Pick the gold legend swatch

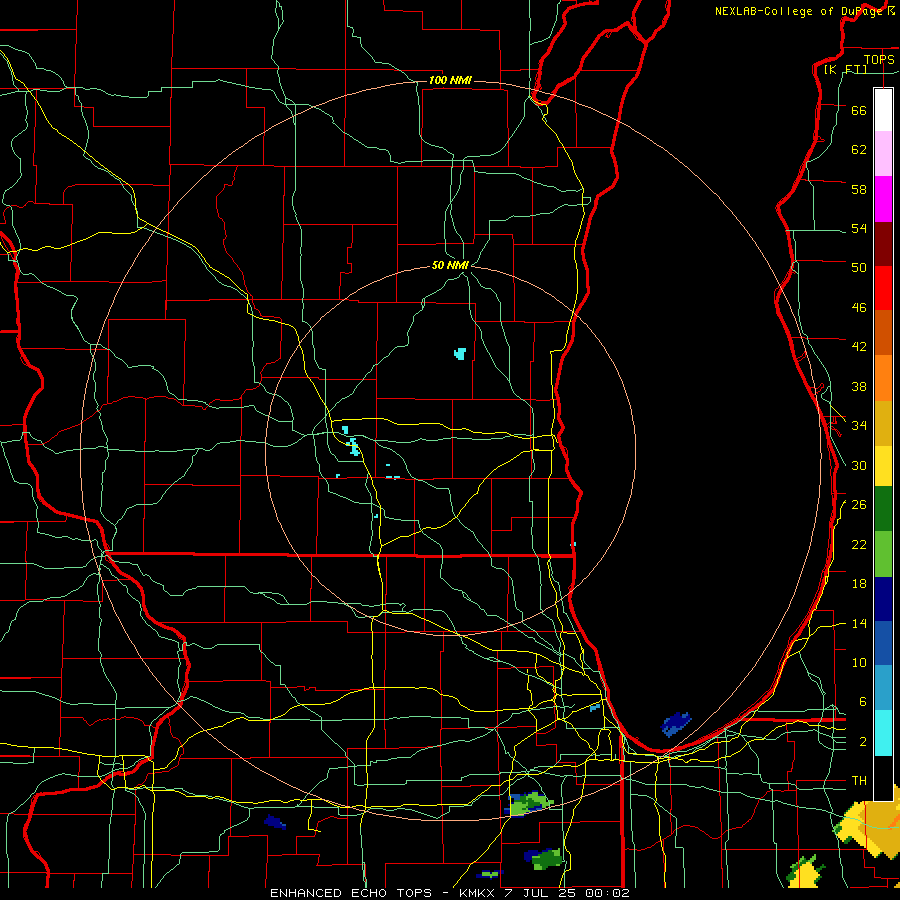coord(883,423)
